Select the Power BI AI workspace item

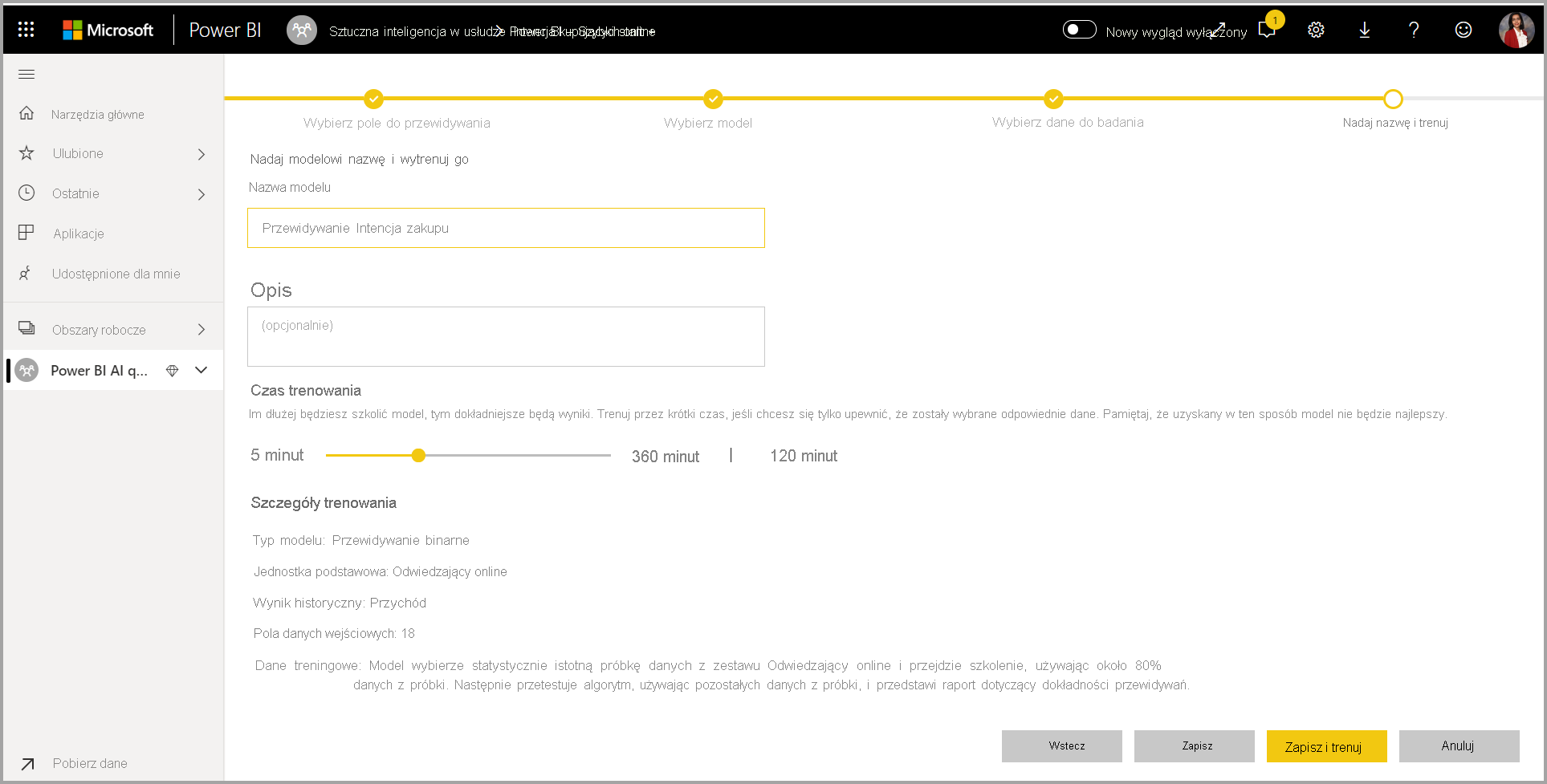point(99,370)
